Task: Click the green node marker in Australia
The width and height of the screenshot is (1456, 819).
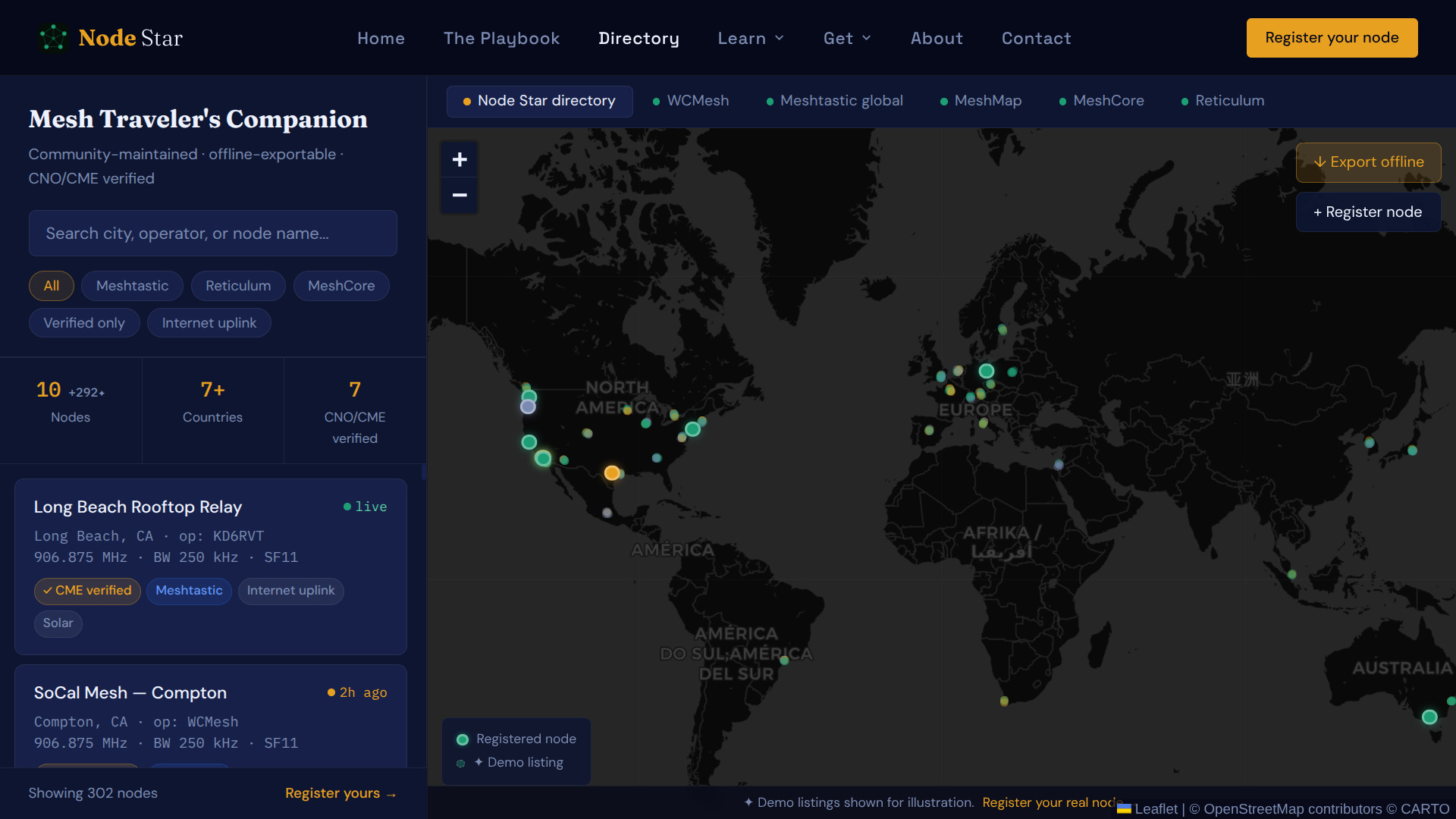Action: 1429,717
